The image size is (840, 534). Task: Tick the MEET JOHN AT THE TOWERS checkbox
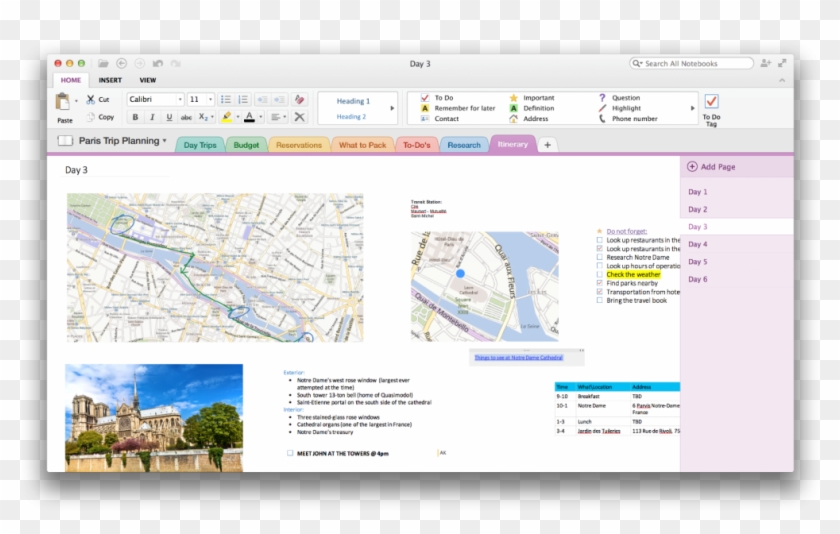click(x=290, y=453)
